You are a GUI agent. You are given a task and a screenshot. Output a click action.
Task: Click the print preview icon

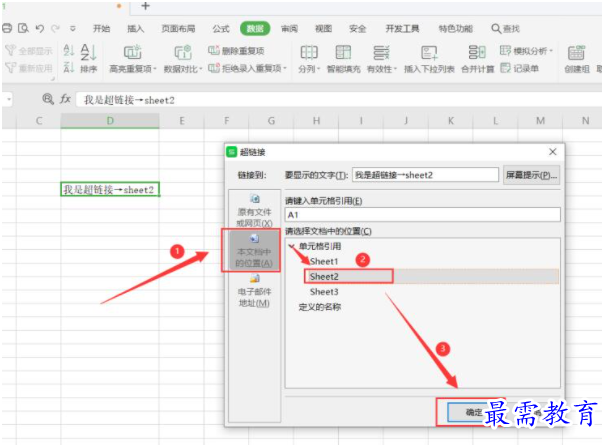pyautogui.click(x=24, y=28)
